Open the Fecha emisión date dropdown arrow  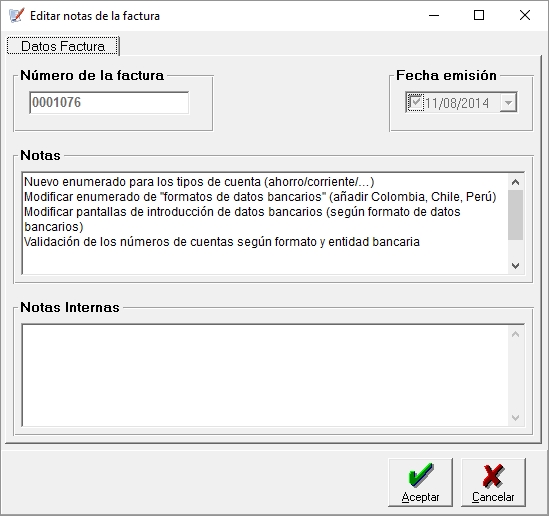point(508,102)
